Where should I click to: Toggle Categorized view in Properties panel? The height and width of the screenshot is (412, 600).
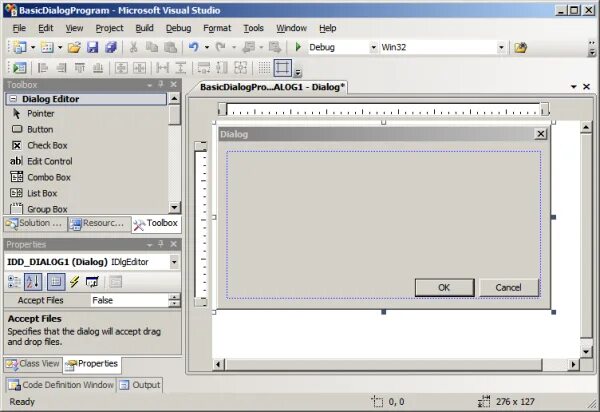pos(14,282)
